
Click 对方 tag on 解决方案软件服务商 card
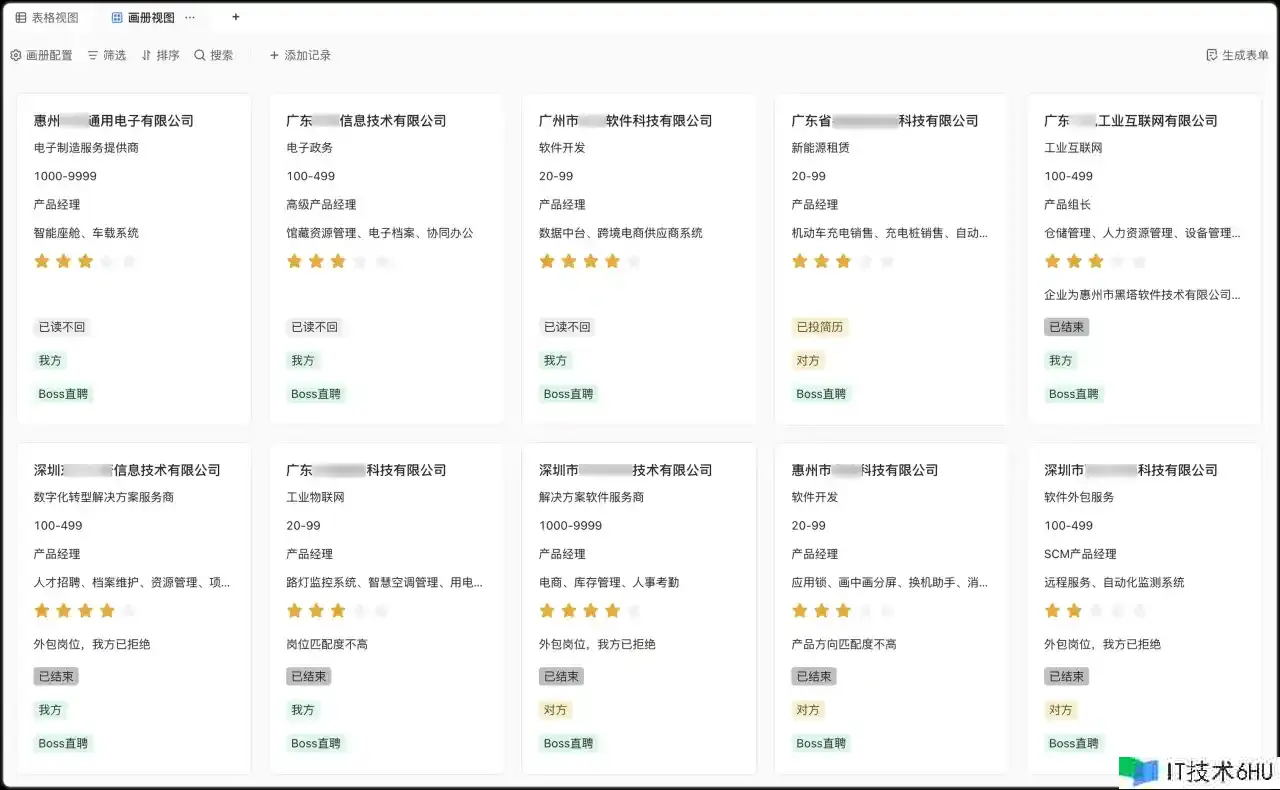point(555,710)
